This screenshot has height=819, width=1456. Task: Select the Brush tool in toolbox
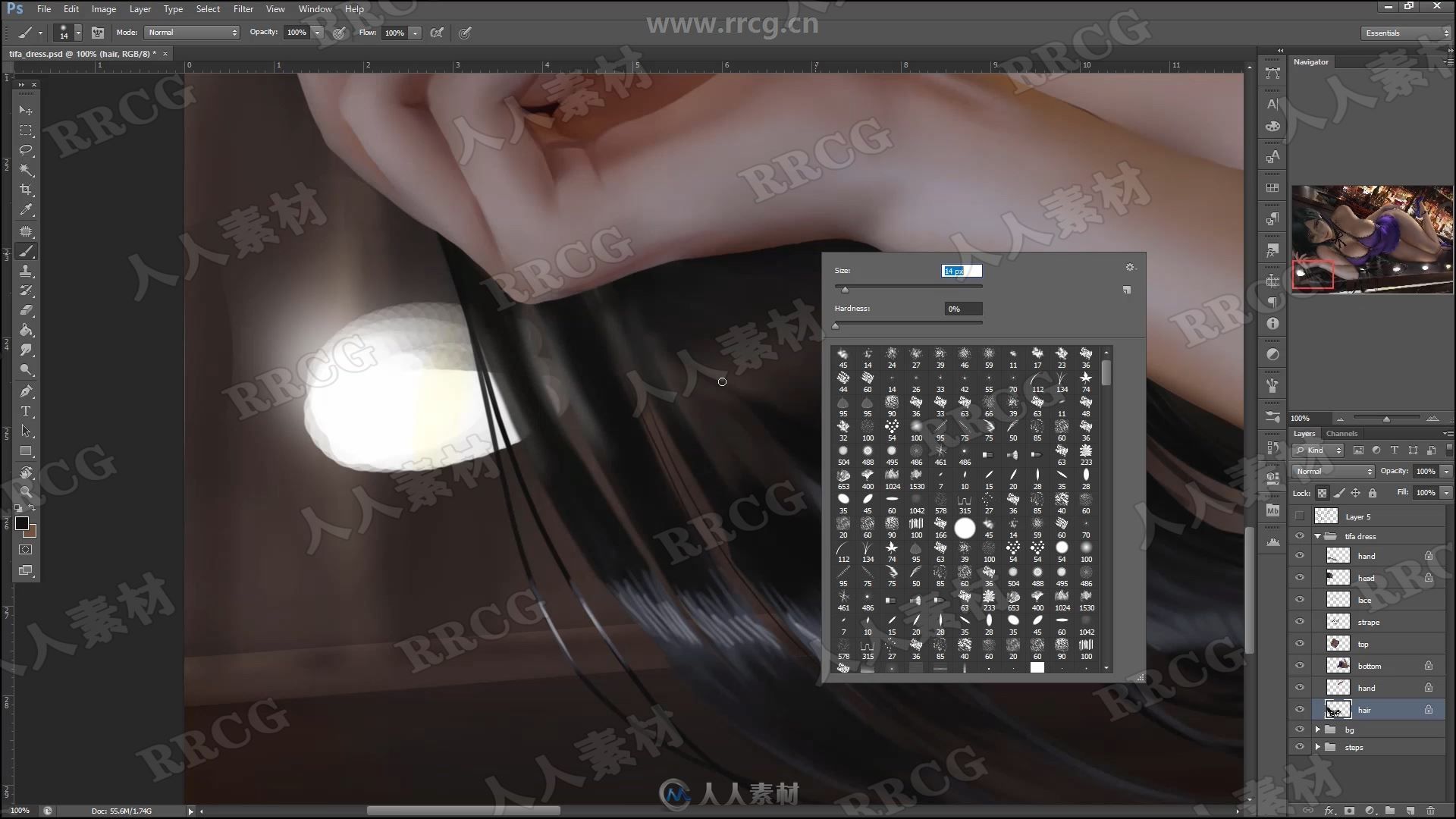point(26,251)
